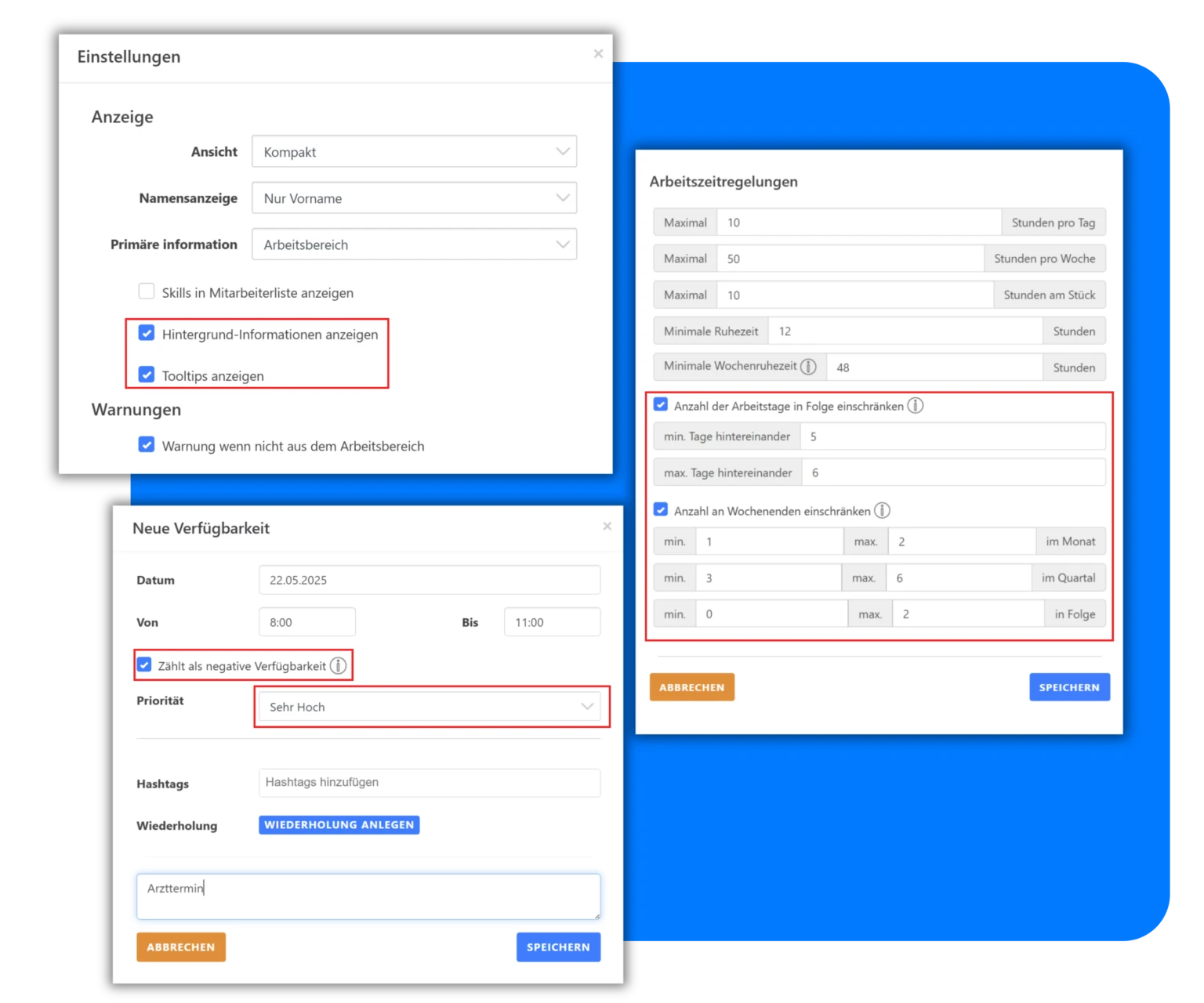This screenshot has height=1003, width=1204.
Task: Close the Einstellungen dialog
Action: (598, 54)
